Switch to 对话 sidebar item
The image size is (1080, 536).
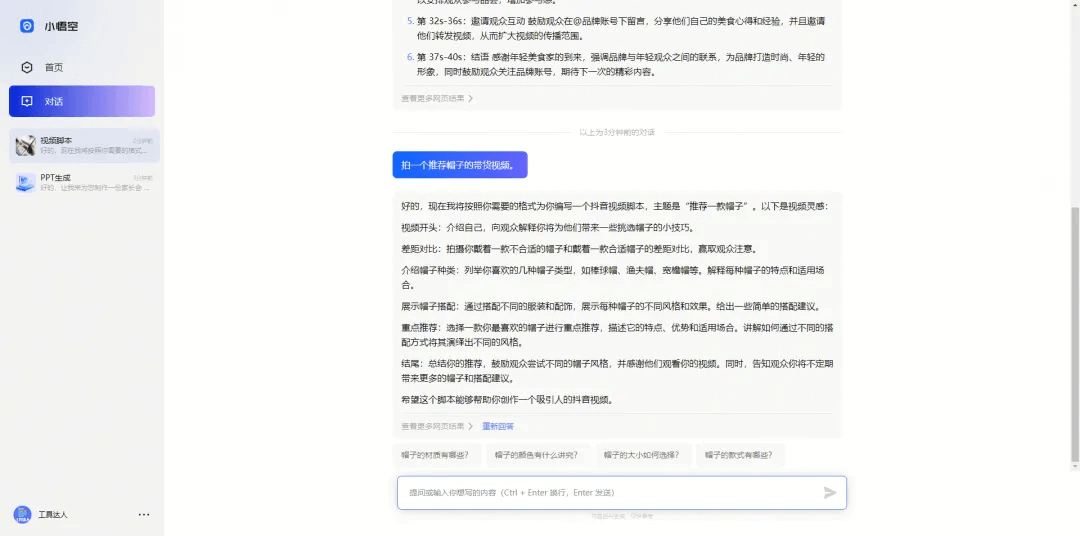click(x=82, y=101)
